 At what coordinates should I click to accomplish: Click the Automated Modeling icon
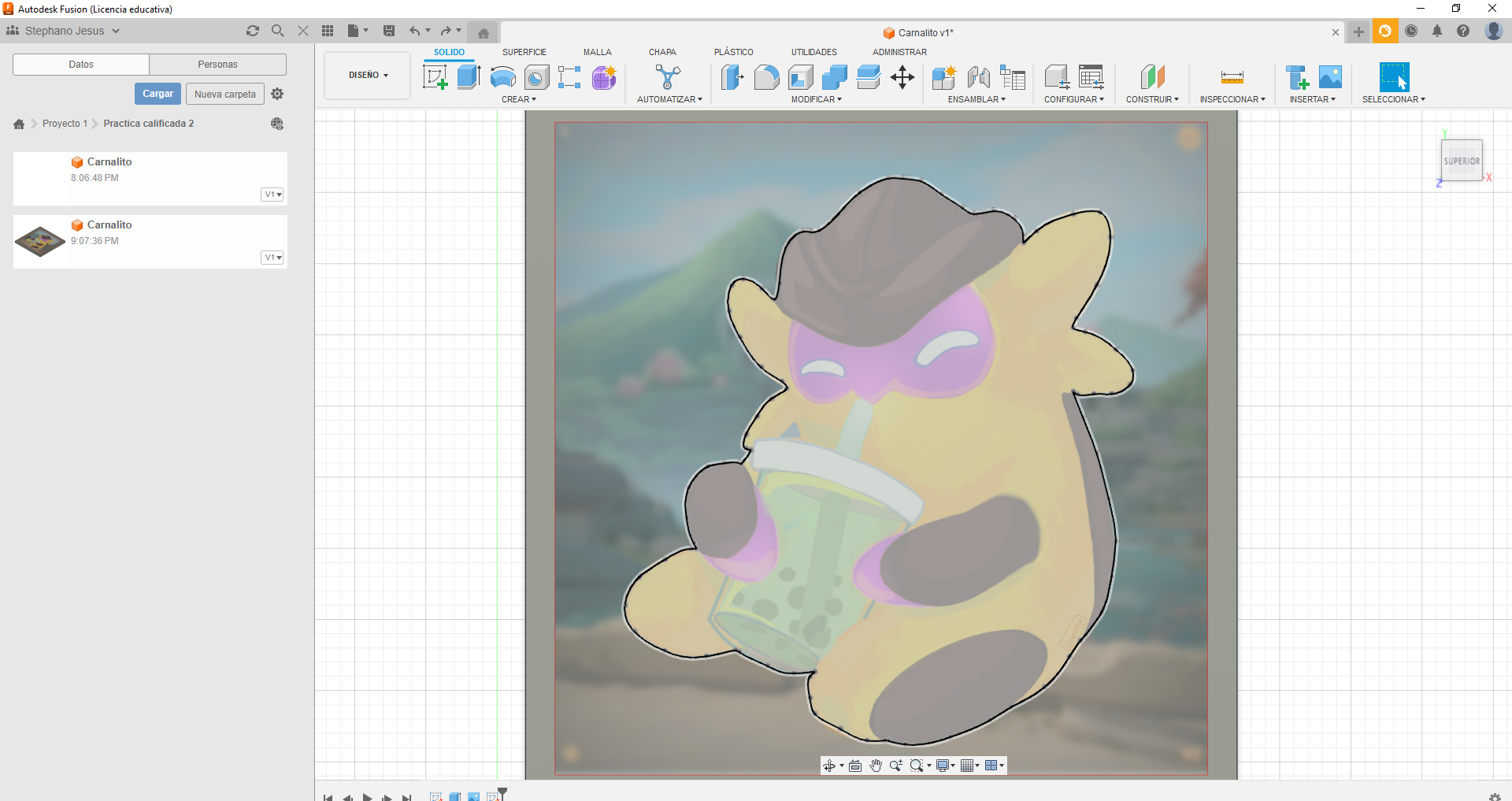point(668,77)
